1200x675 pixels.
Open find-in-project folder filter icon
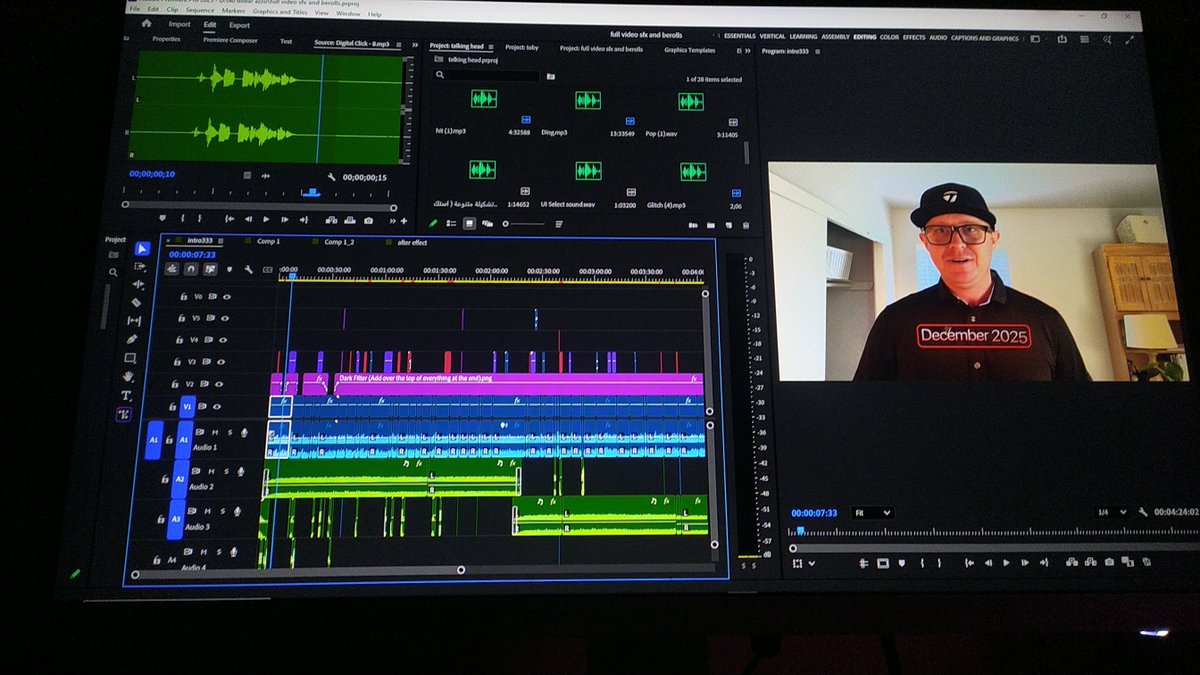point(550,76)
